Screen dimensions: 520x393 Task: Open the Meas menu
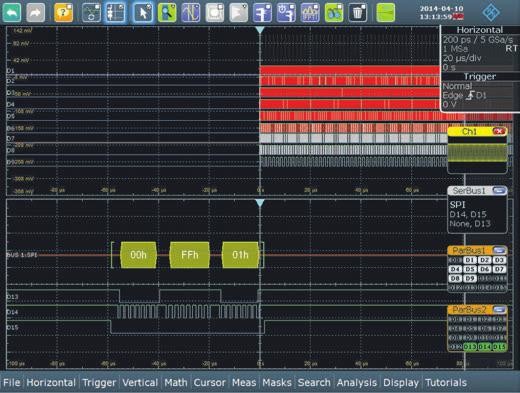click(x=244, y=382)
